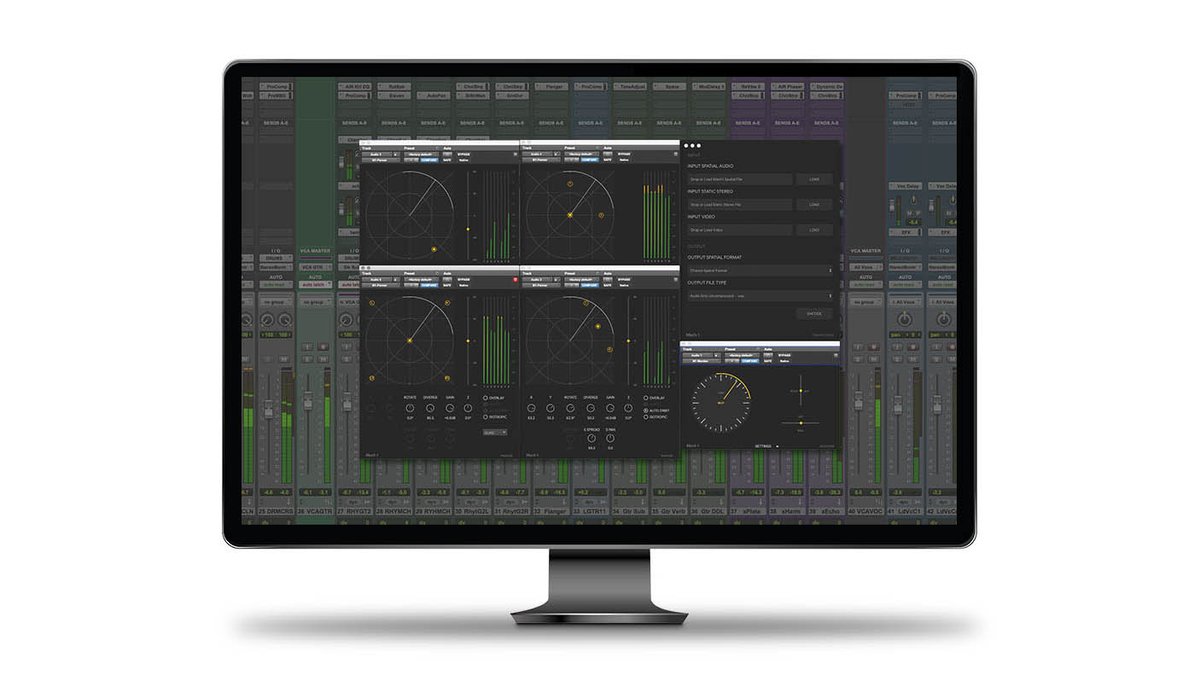Click the vertical slider handle in upper-left panner
The width and height of the screenshot is (1200, 675).
[468, 229]
